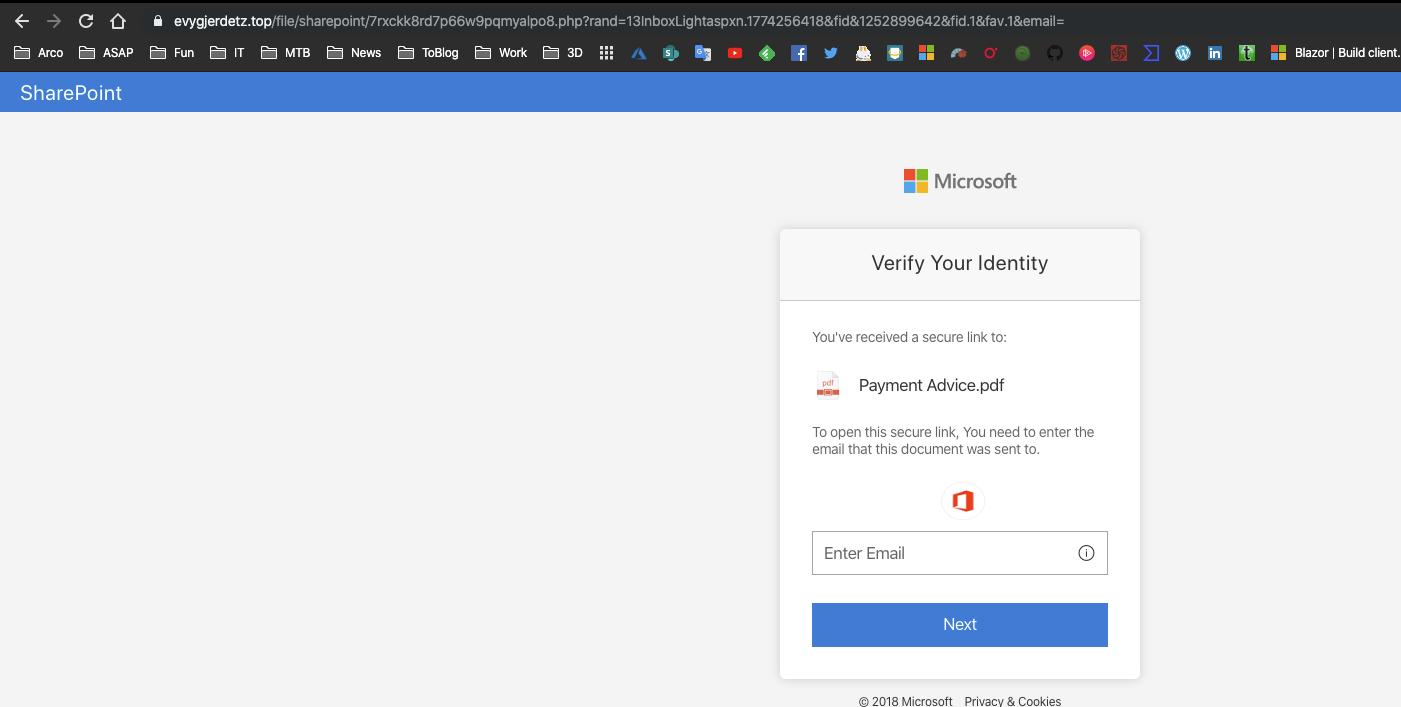Click the round Office logo icon
Viewport: 1401px width, 707px height.
click(x=963, y=501)
